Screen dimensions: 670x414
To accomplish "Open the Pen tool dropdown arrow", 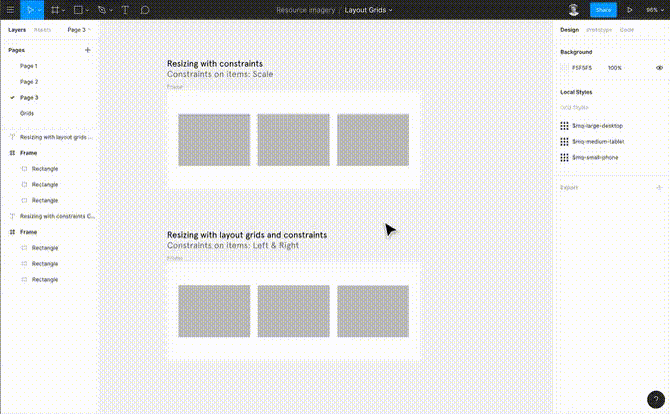I will point(111,10).
